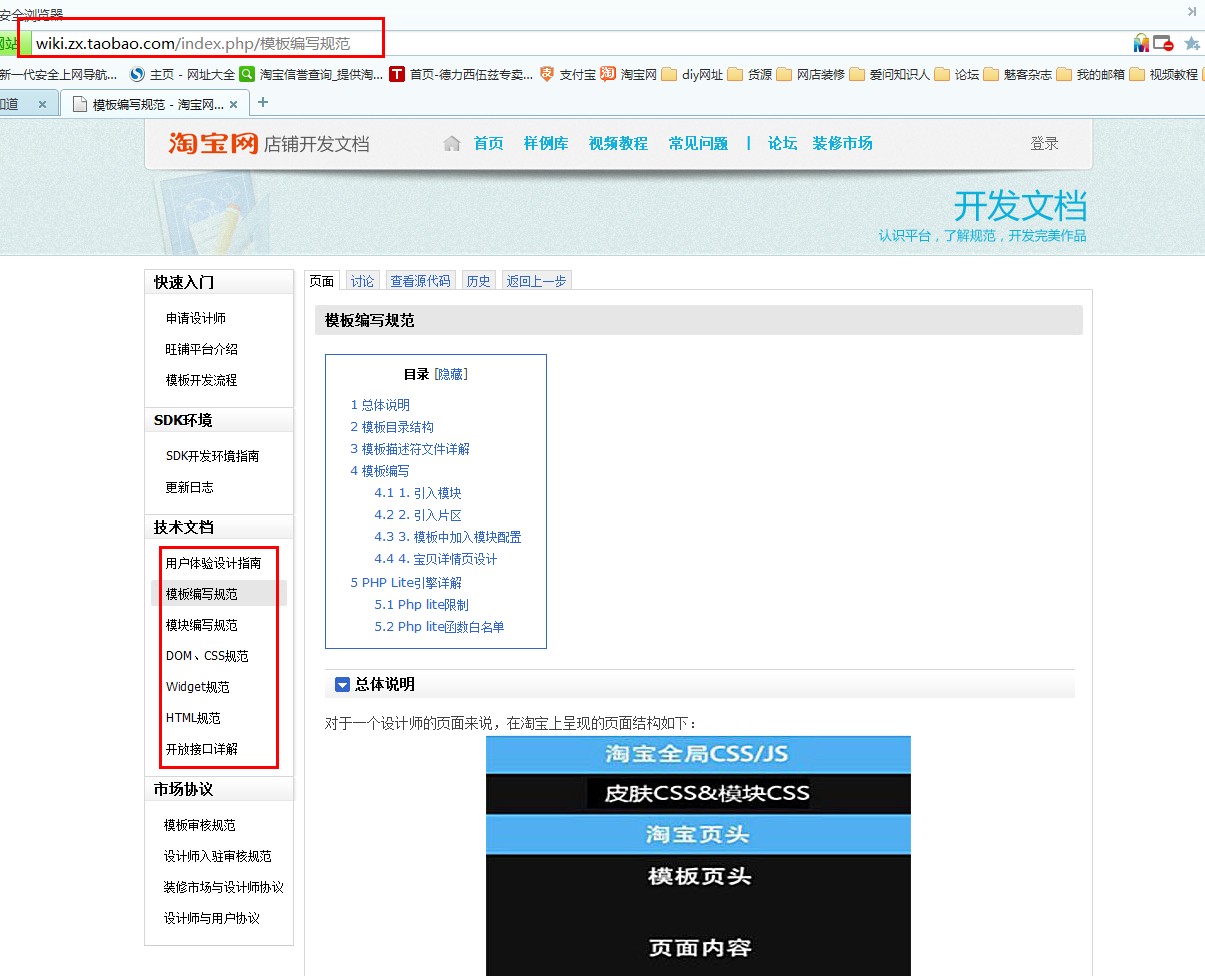1205x976 pixels.
Task: Hide the table of contents via 隐藏
Action: click(451, 374)
